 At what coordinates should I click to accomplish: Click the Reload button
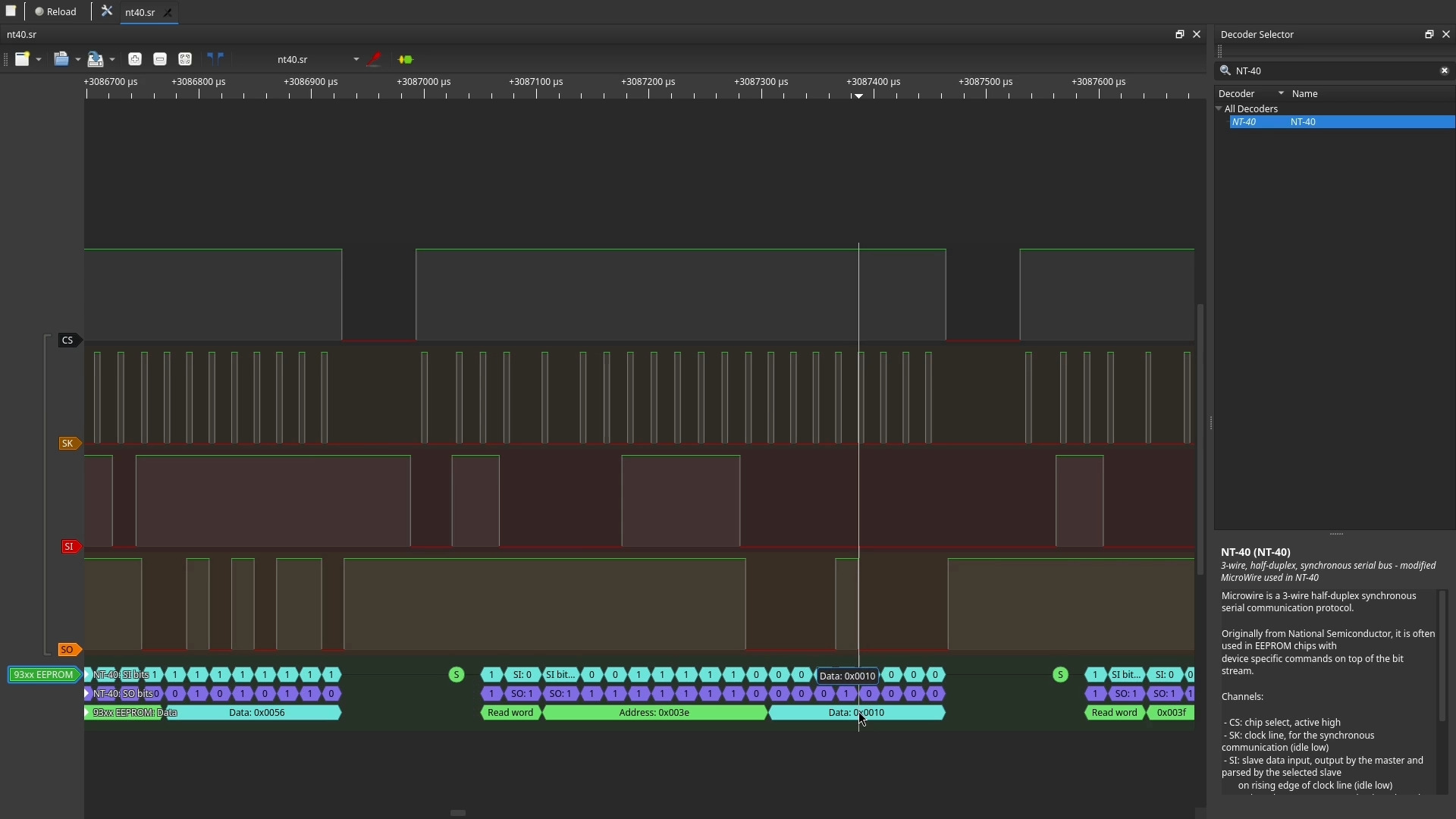tap(55, 11)
